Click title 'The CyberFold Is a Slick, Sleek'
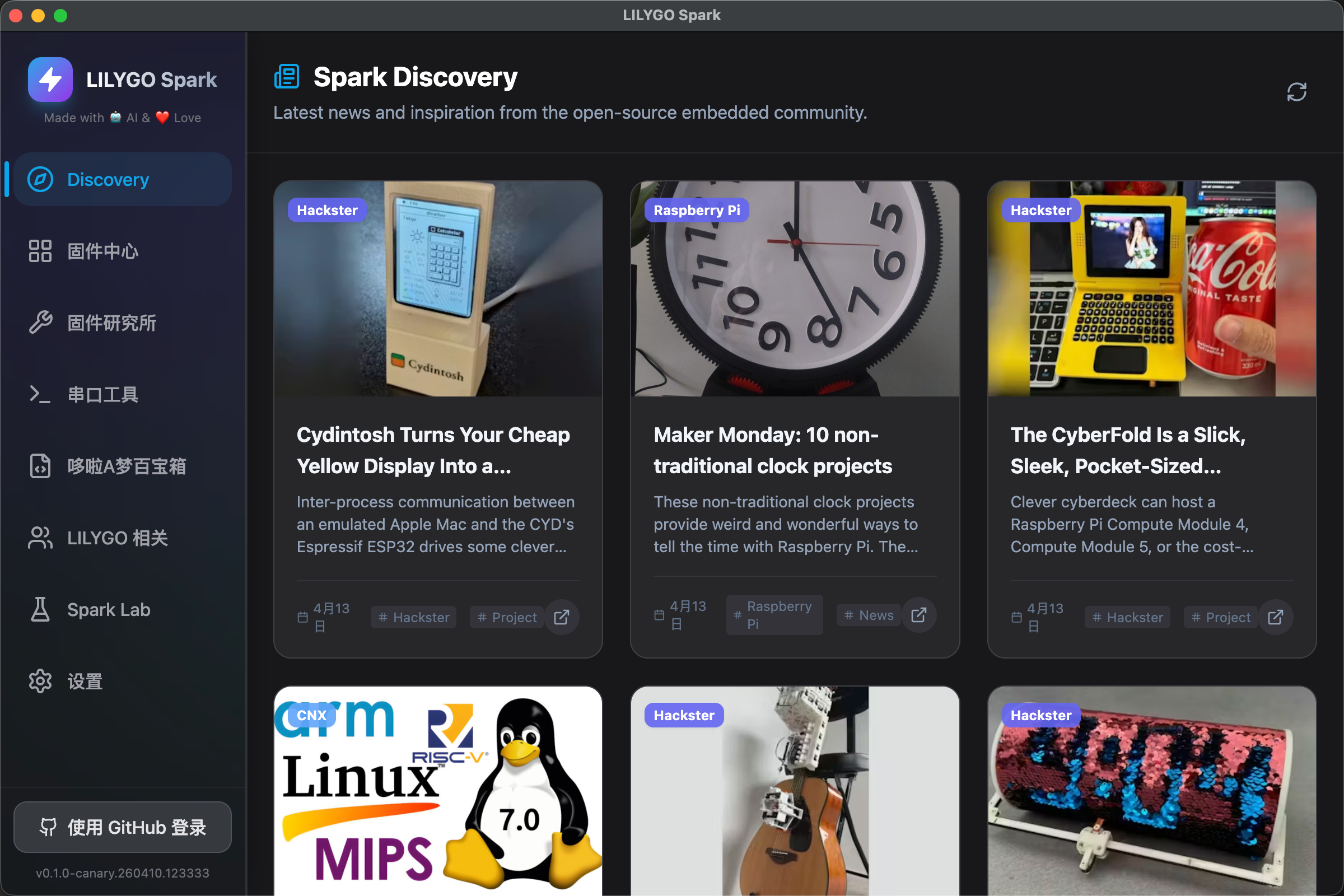The width and height of the screenshot is (1344, 896). [1128, 450]
